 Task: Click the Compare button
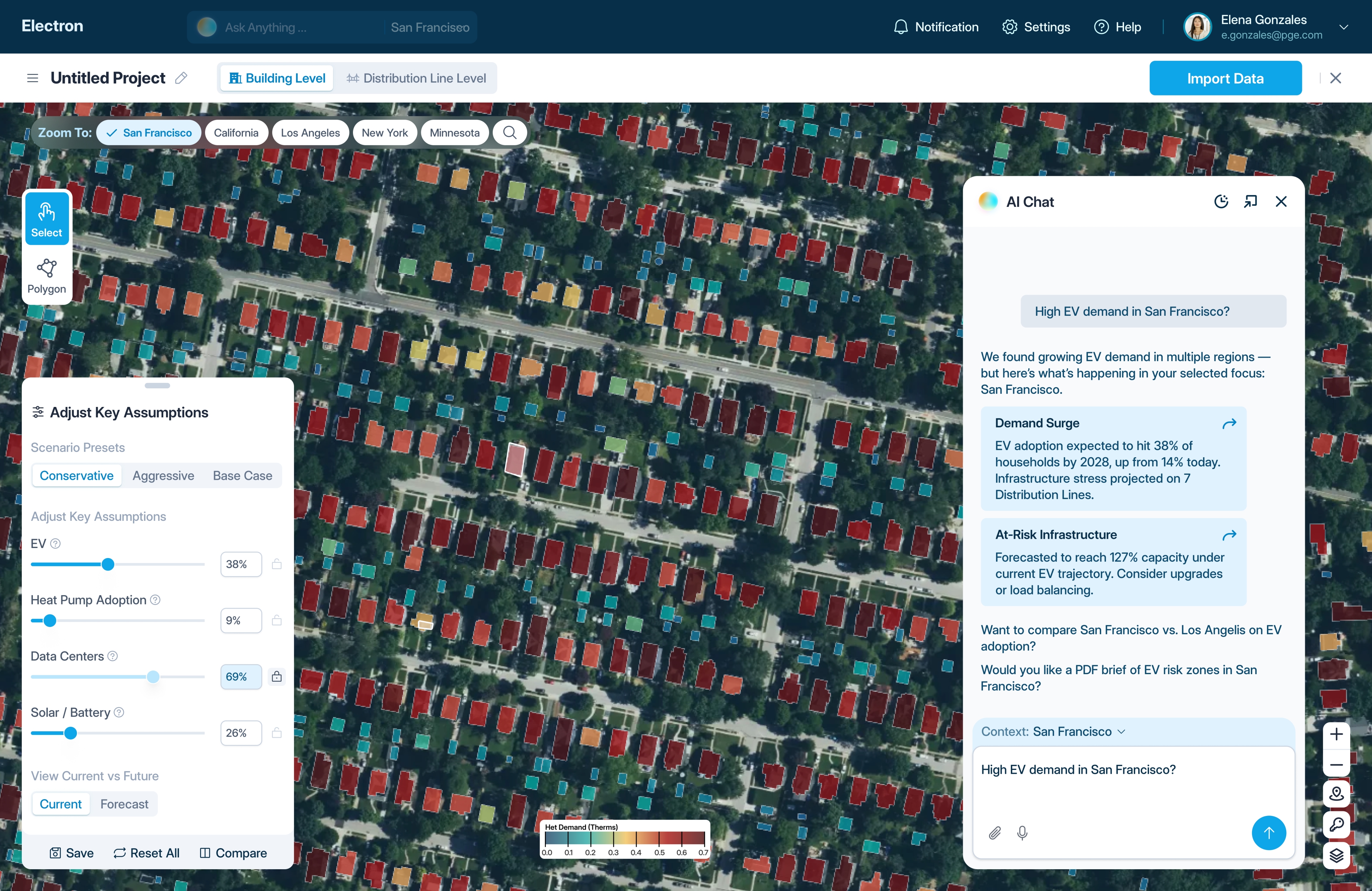point(233,853)
